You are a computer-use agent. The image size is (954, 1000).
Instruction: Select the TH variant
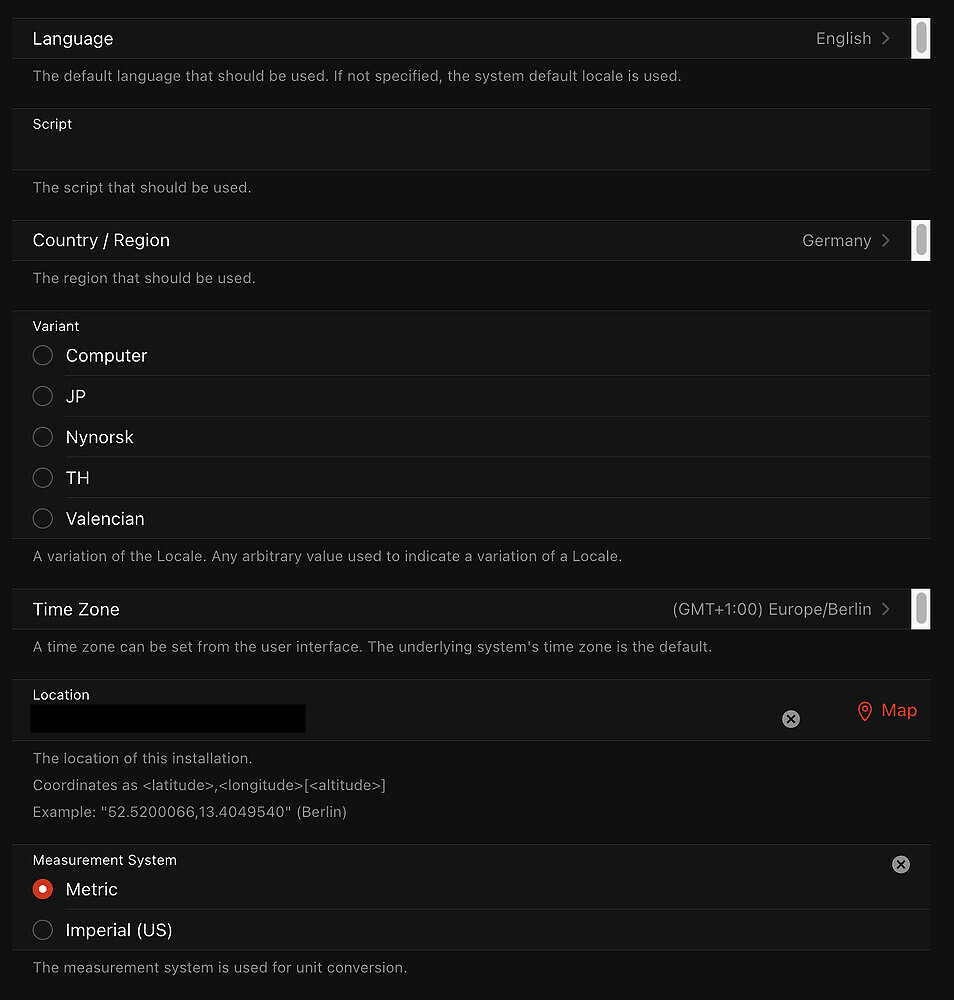42,477
